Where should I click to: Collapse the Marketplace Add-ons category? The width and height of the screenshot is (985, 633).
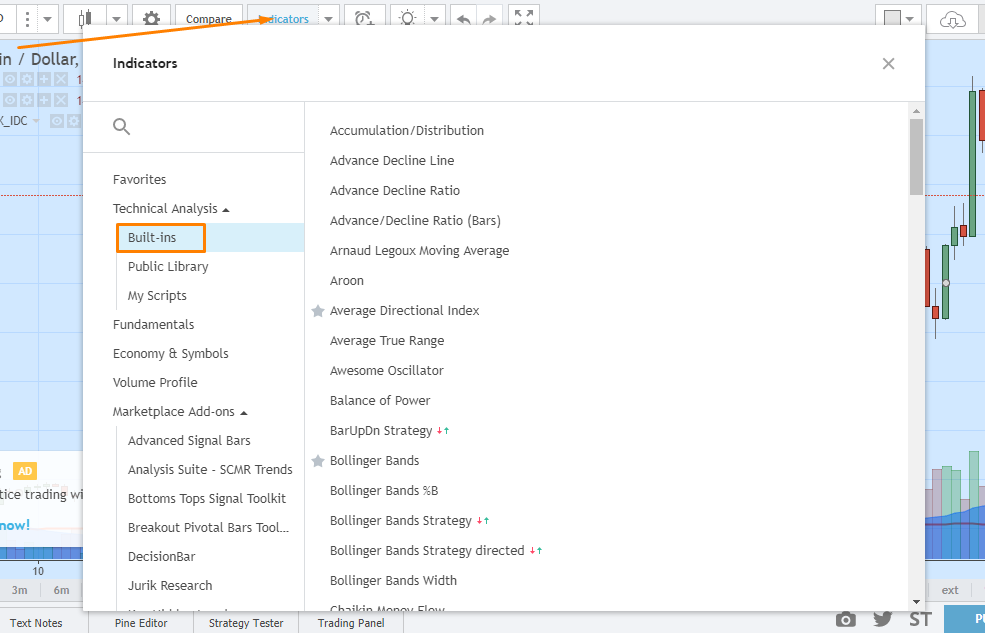click(x=244, y=412)
